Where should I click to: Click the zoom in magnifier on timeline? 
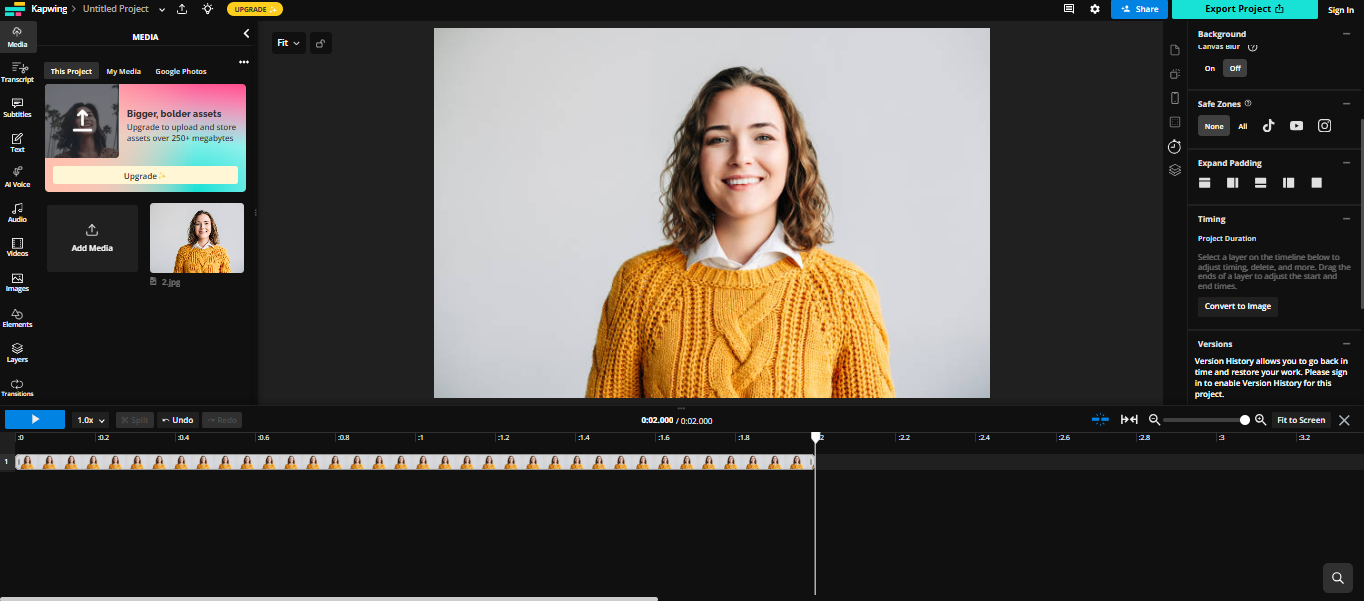pyautogui.click(x=1260, y=420)
